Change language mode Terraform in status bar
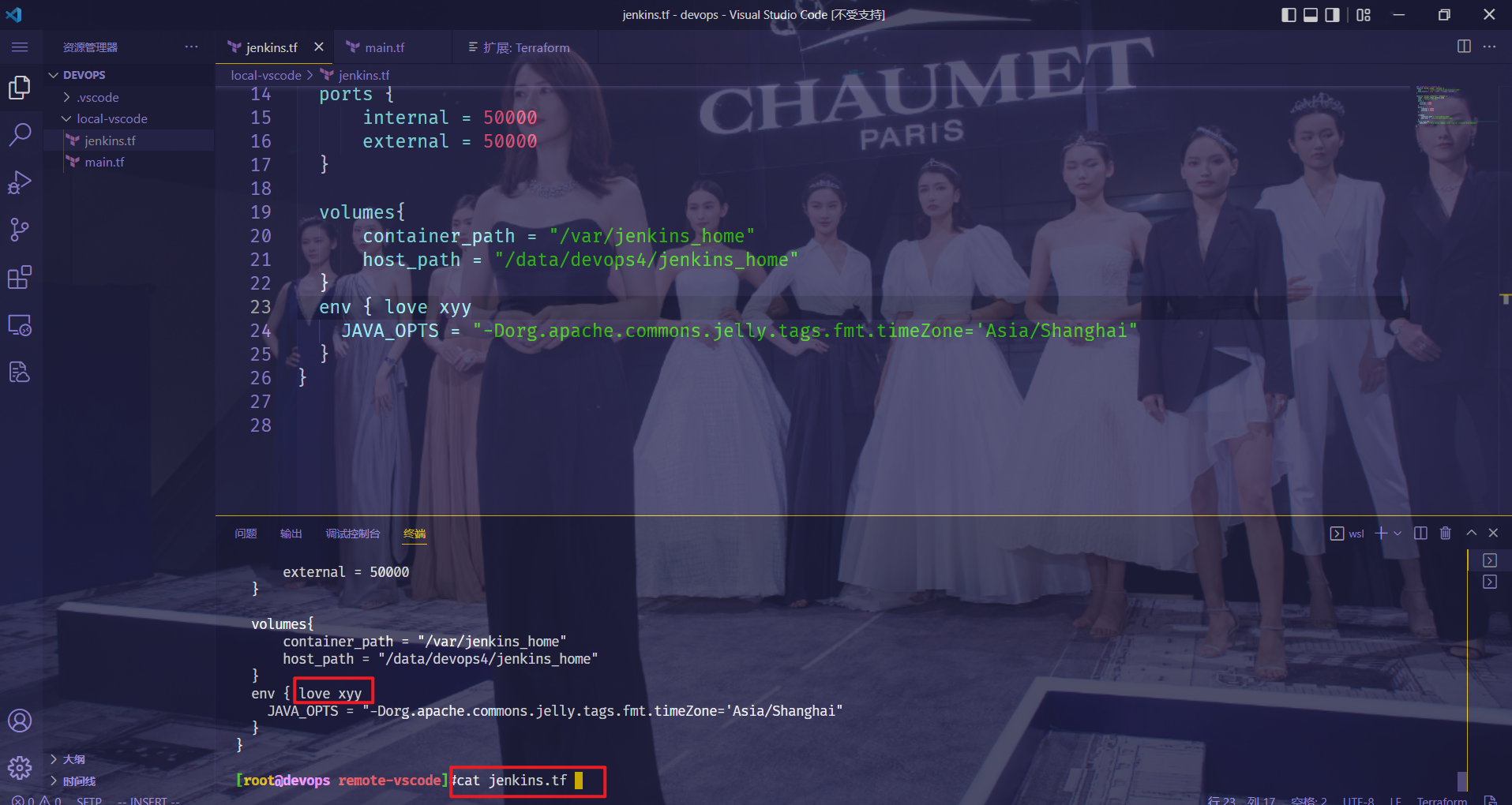 pyautogui.click(x=1442, y=800)
